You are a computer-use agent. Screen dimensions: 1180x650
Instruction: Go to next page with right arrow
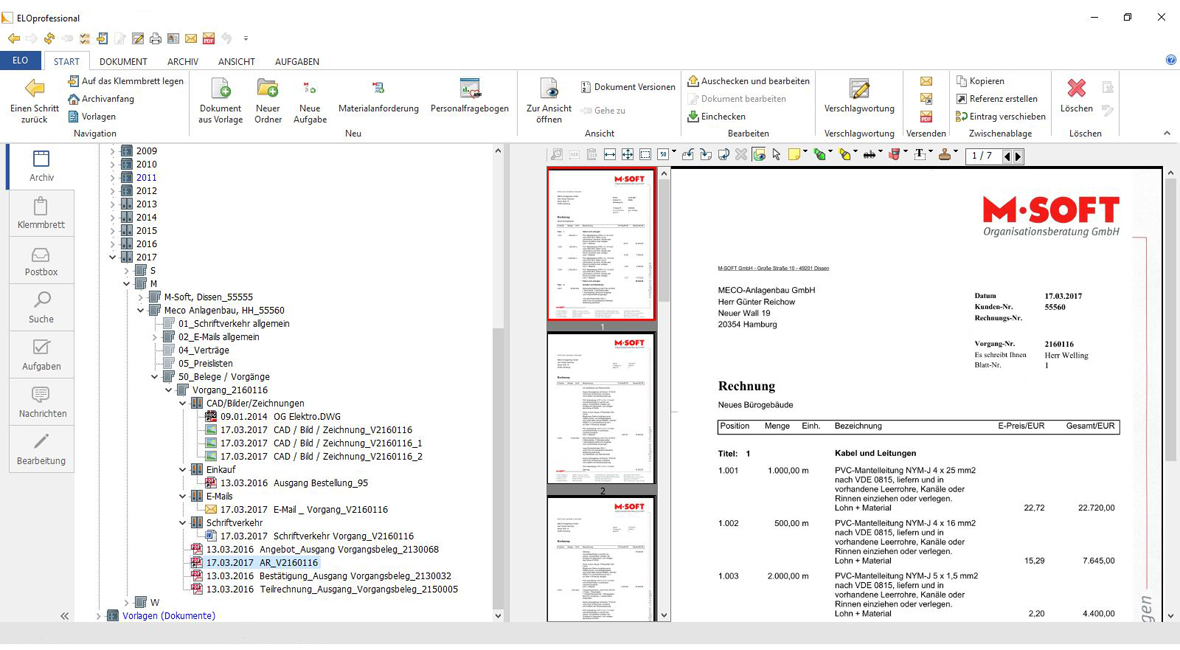[x=1018, y=156]
